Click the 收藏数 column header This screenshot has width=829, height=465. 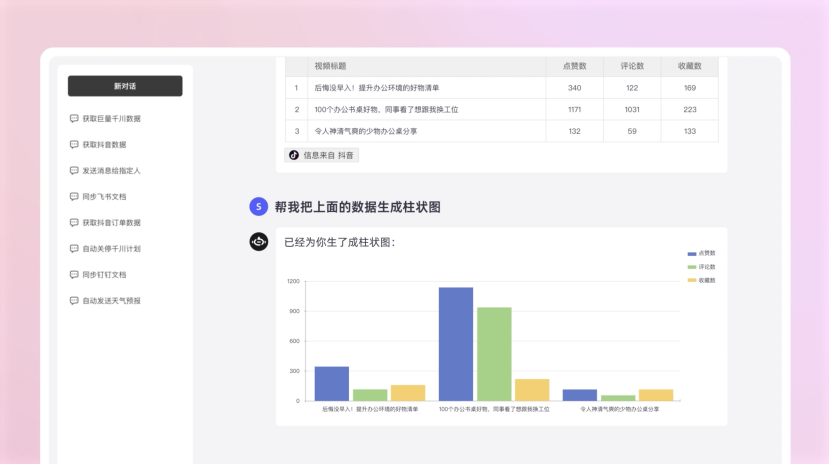(x=690, y=66)
